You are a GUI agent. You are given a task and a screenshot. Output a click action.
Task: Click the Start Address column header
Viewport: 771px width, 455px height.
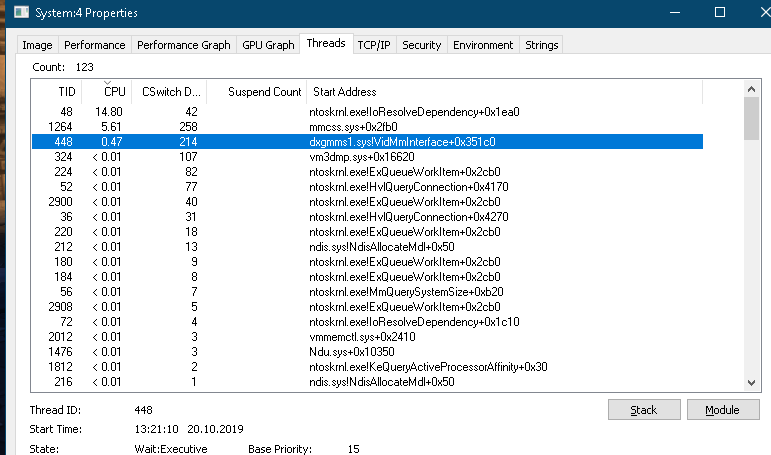point(504,92)
